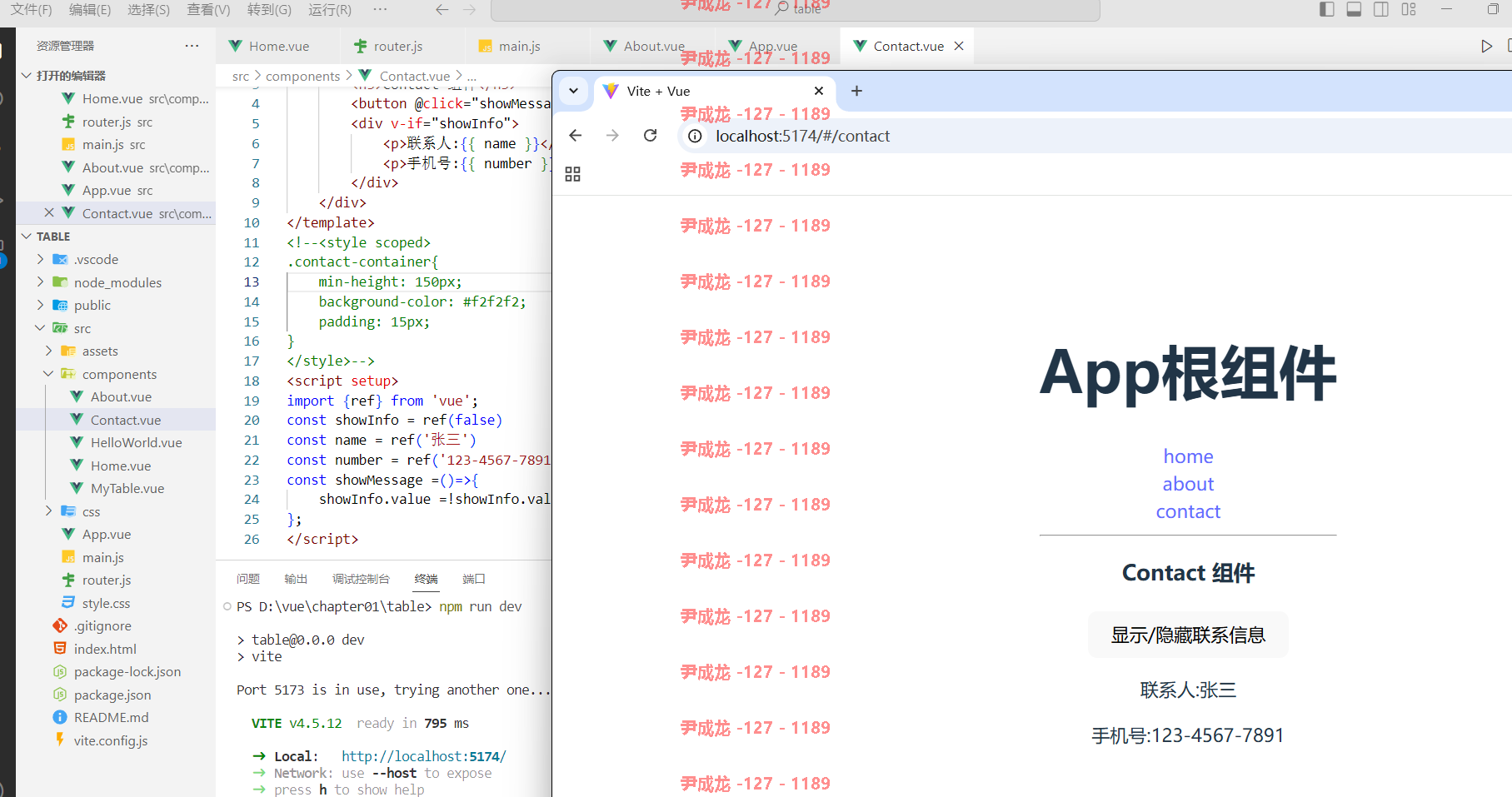This screenshot has width=1512, height=797.
Task: View site information icon in address bar
Action: [695, 136]
